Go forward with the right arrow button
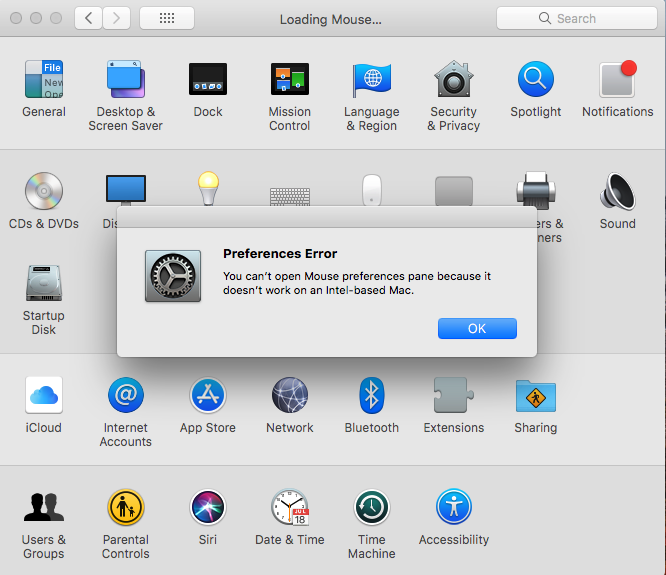The height and width of the screenshot is (575, 666). point(116,18)
